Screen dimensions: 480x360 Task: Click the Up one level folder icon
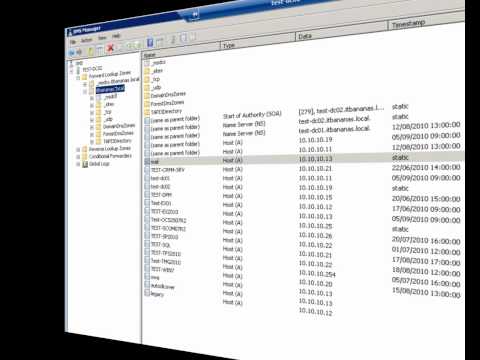pyautogui.click(x=90, y=51)
